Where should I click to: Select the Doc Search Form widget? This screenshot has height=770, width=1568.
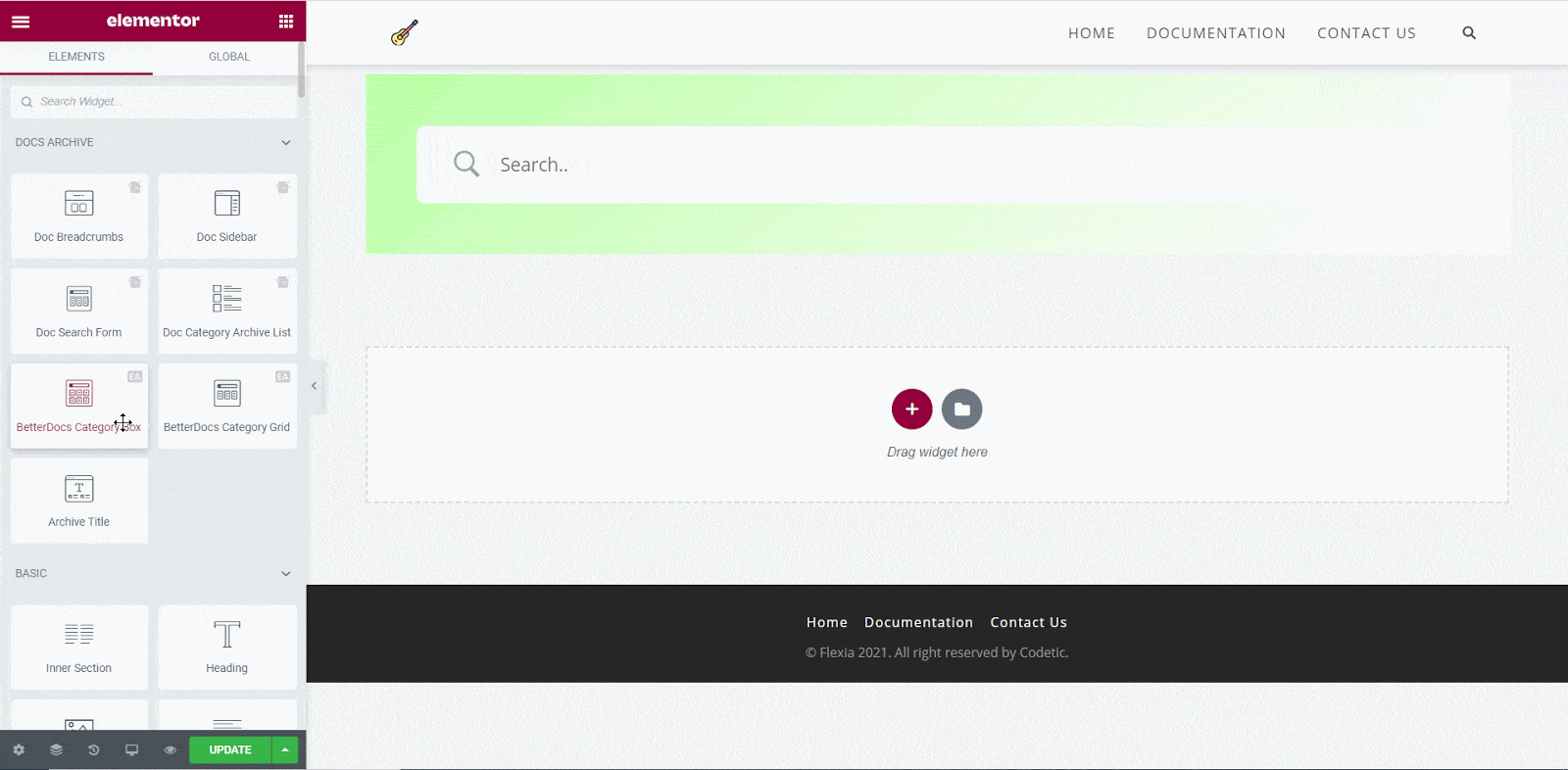coord(79,312)
